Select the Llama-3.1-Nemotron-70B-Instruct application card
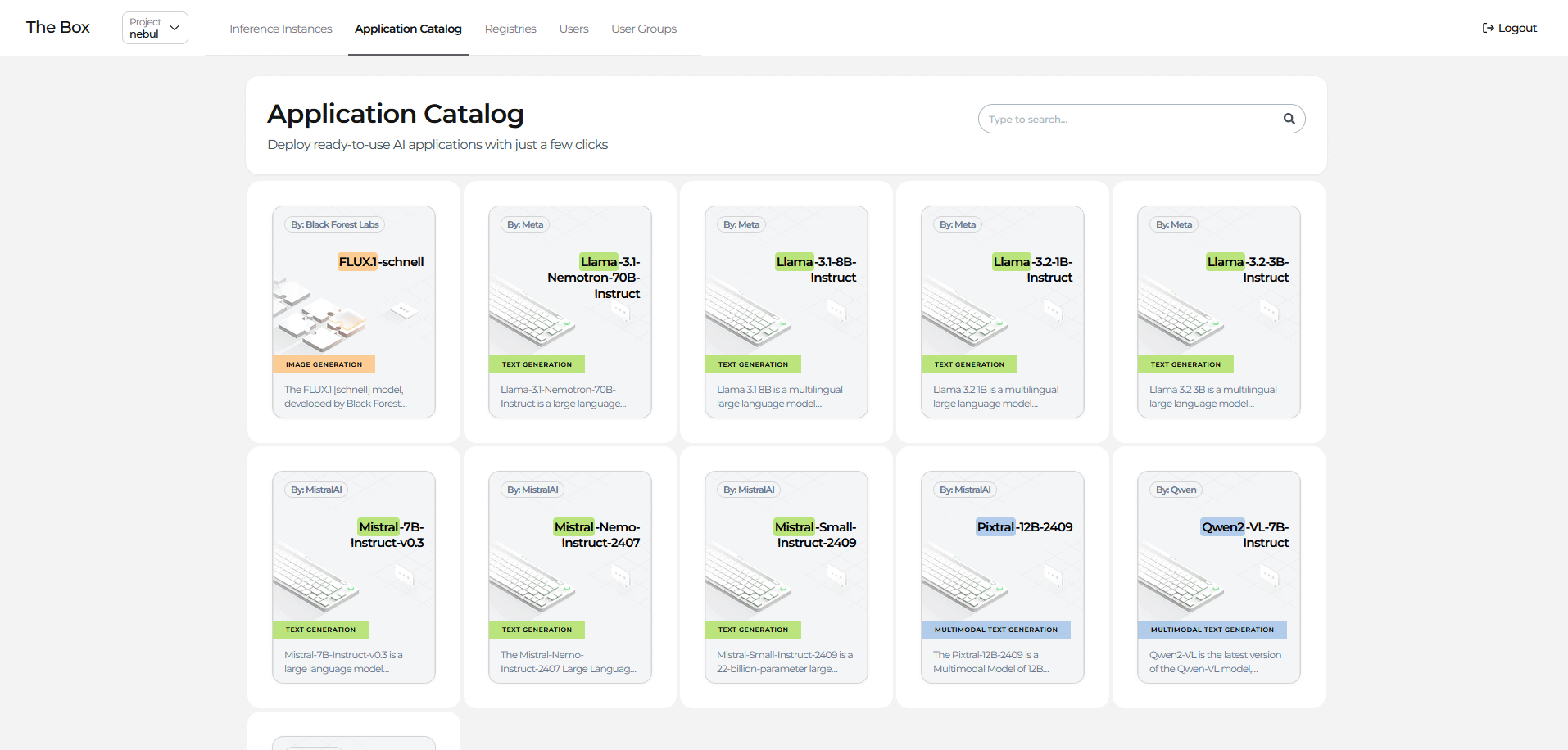The image size is (1568, 750). [569, 311]
